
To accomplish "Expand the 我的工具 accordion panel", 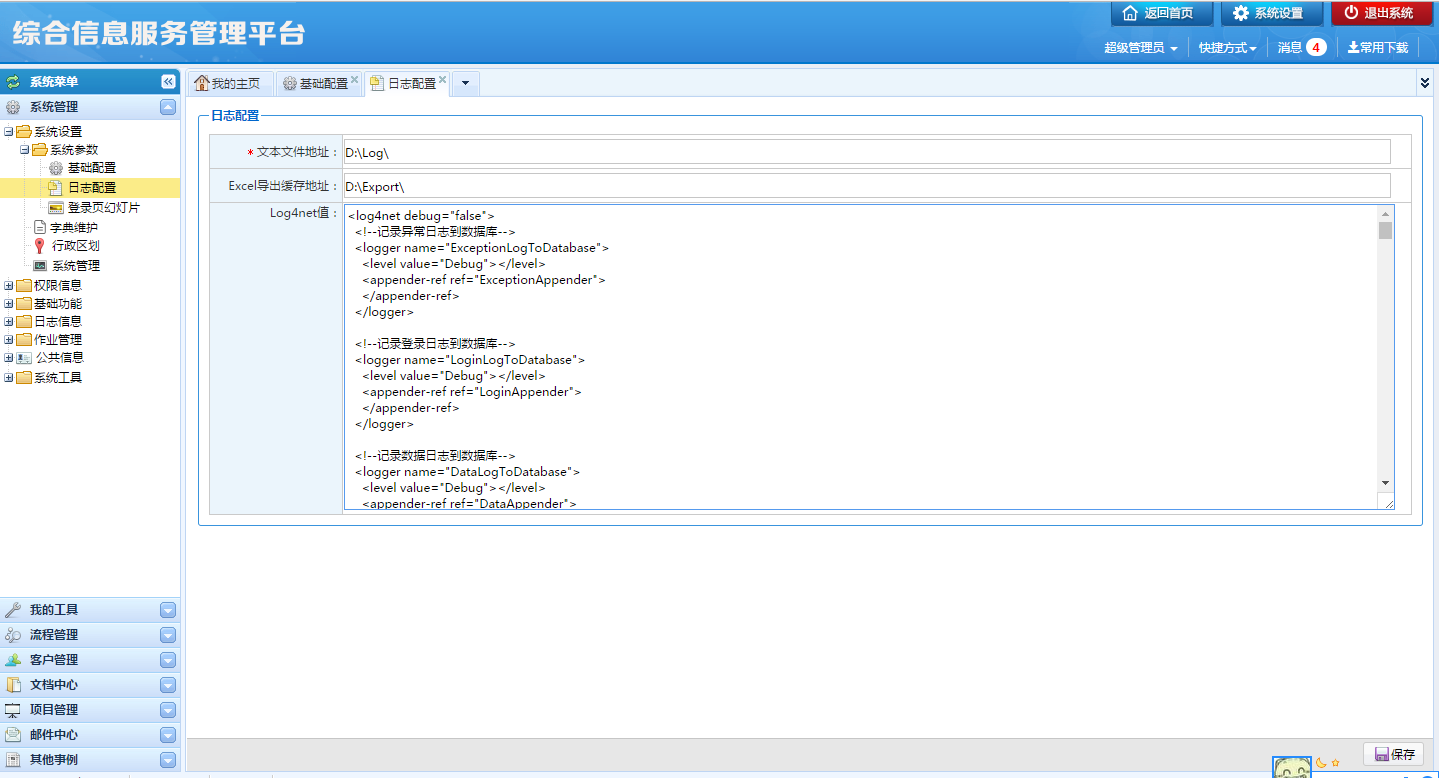I will pyautogui.click(x=168, y=610).
